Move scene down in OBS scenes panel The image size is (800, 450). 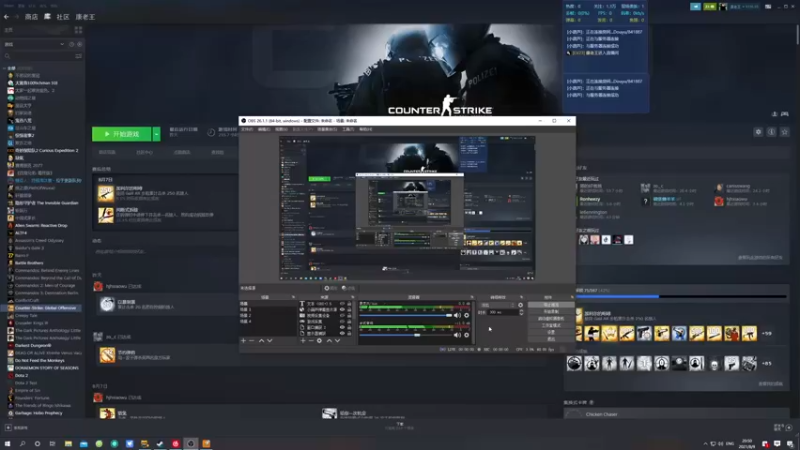pyautogui.click(x=270, y=340)
